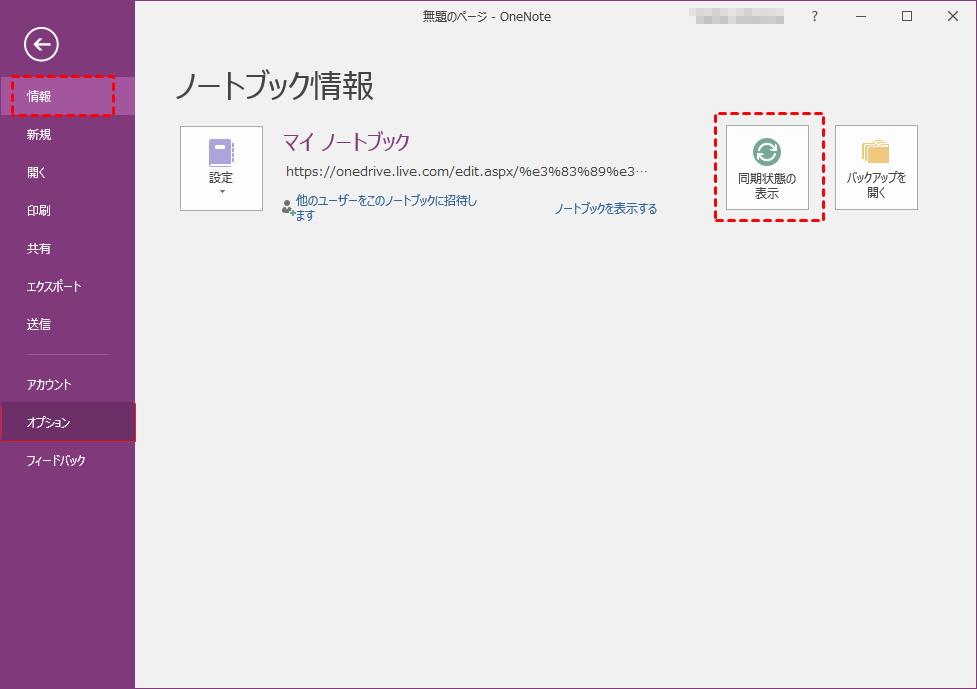
Task: Click フィードバック in the sidebar
Action: (56, 461)
